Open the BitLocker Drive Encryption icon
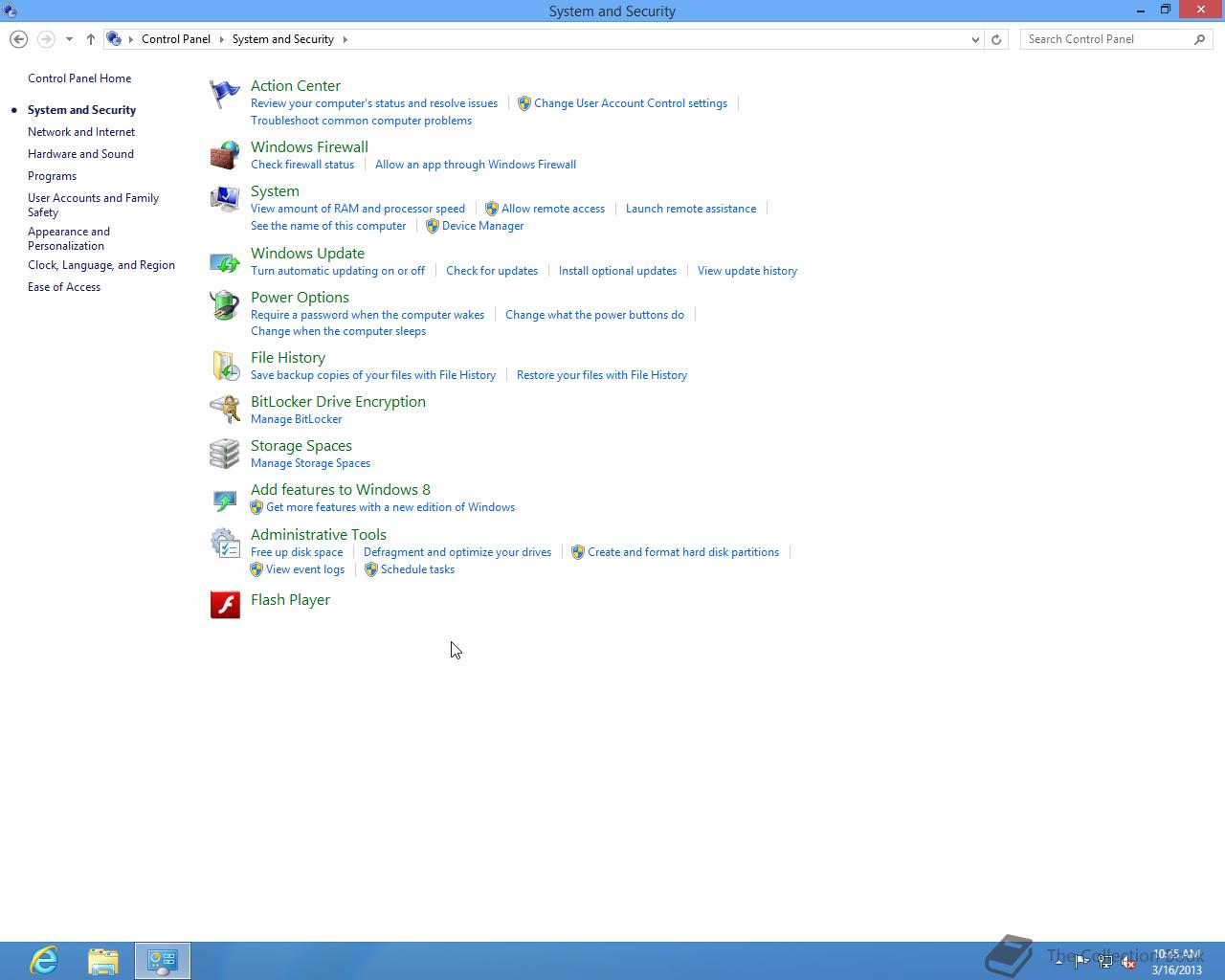Screen dimensions: 1225x980 [x=225, y=410]
